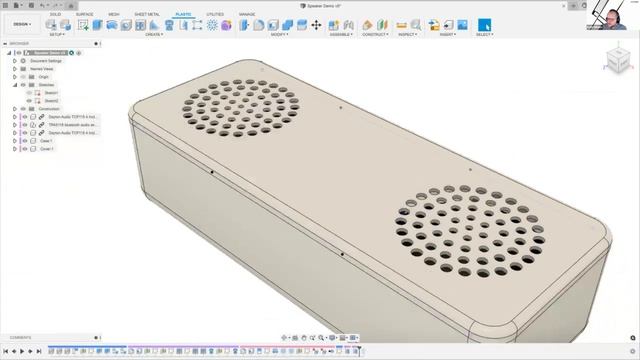Viewport: 640px width, 360px height.
Task: Toggle visibility of Sketch2
Action: (29, 101)
